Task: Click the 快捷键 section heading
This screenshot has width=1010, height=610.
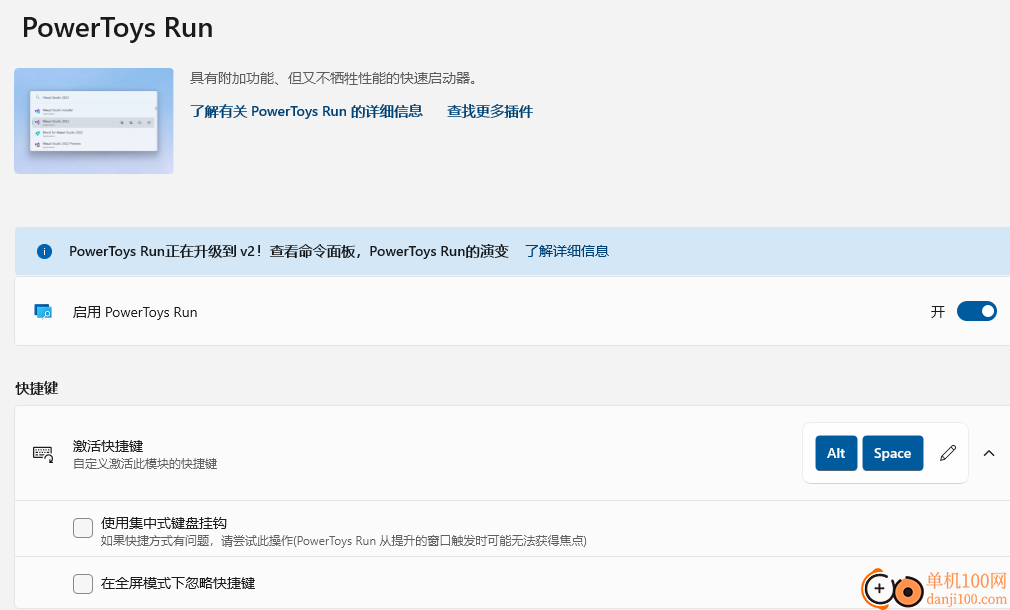Action: (37, 388)
